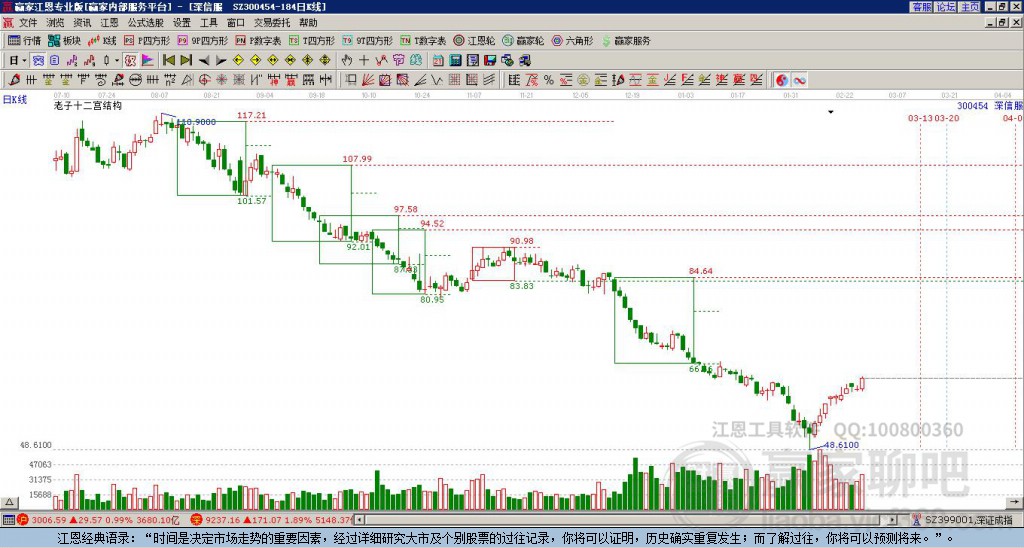Open the calculator icon

tap(456, 61)
